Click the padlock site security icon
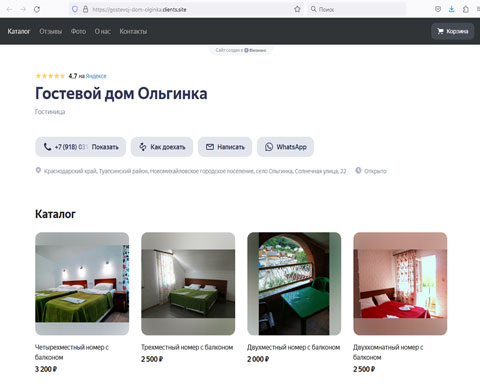Image resolution: width=480 pixels, height=384 pixels. coord(85,9)
